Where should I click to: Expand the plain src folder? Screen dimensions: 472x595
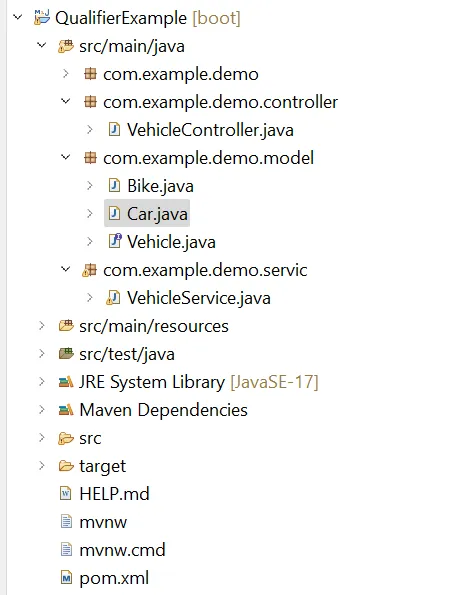pos(41,438)
